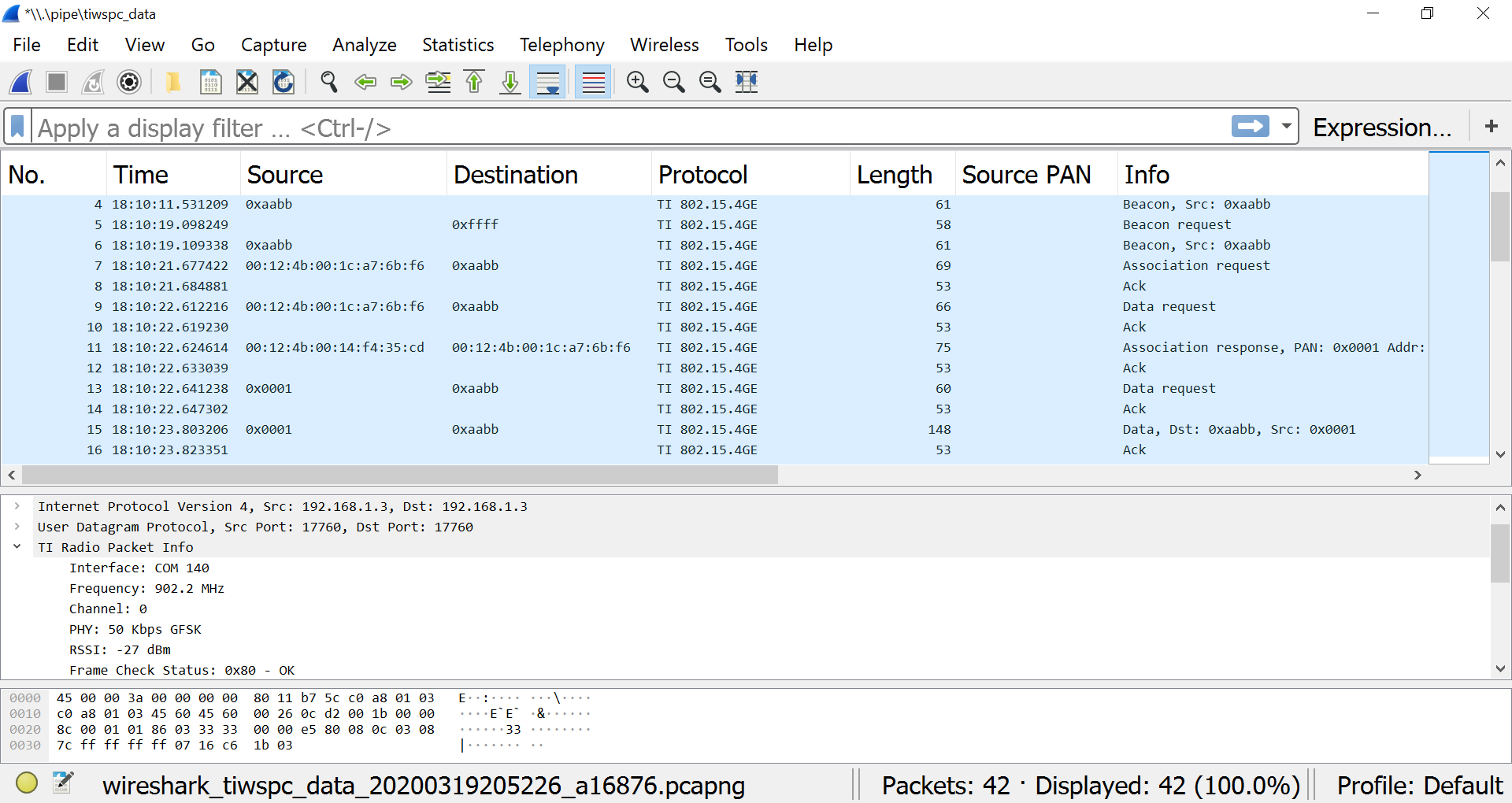Image resolution: width=1512 pixels, height=803 pixels.
Task: Click the Expression... button
Action: (1382, 128)
